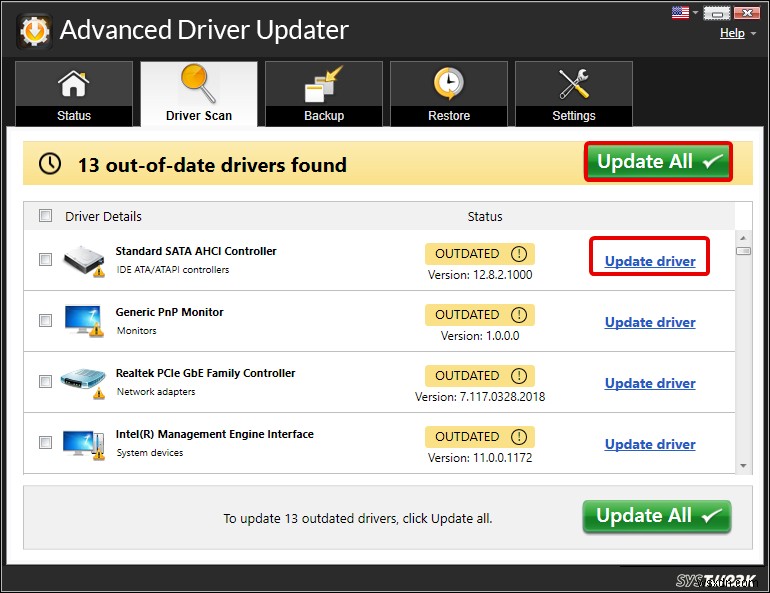The image size is (770, 593).
Task: Open the Settings tab
Action: [x=574, y=94]
